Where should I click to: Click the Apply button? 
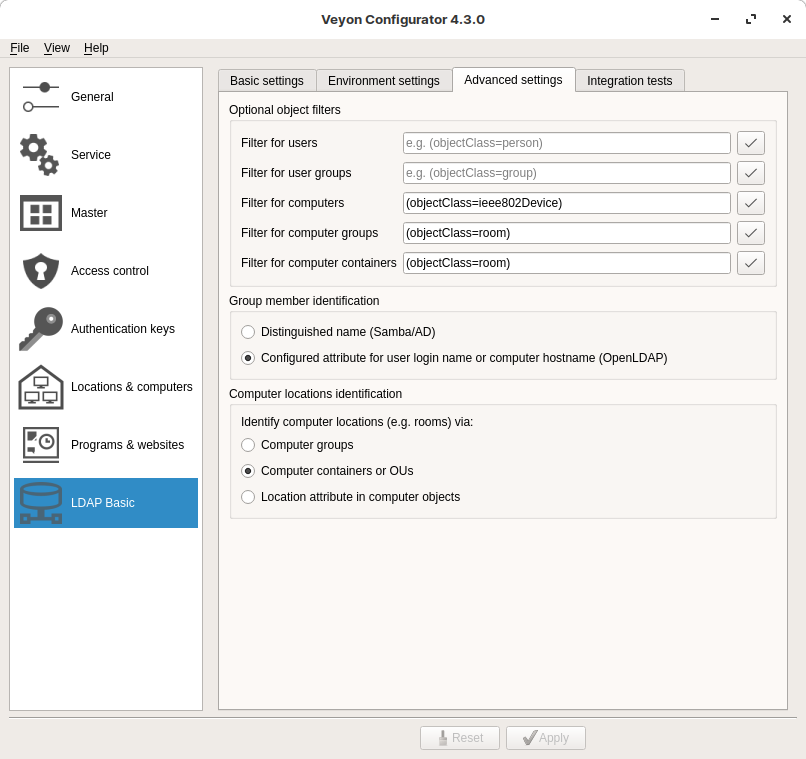545,738
